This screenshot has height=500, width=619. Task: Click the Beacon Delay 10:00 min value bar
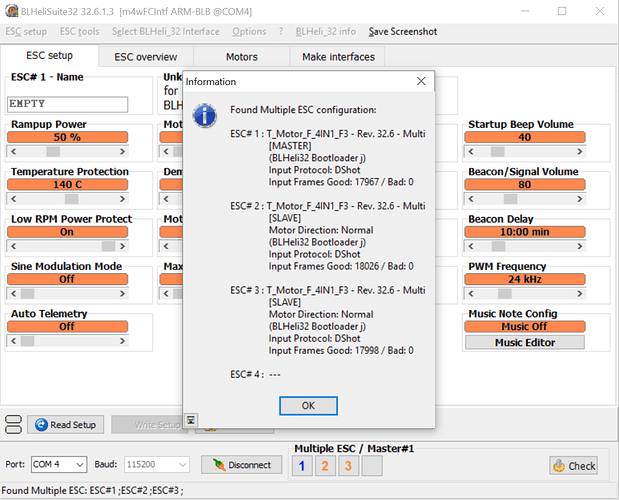[525, 232]
